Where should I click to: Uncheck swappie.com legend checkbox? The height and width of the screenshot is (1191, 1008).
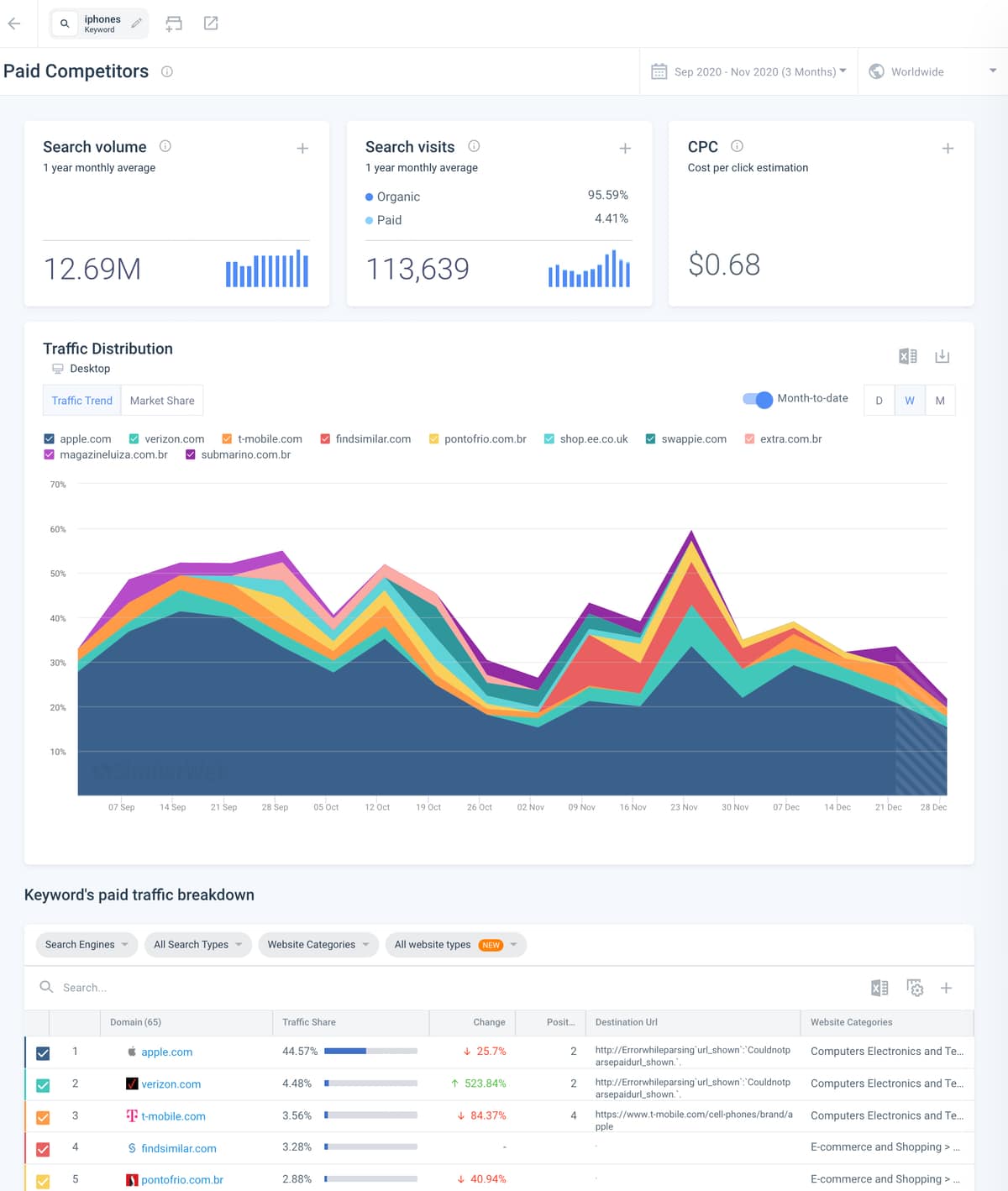click(x=651, y=439)
